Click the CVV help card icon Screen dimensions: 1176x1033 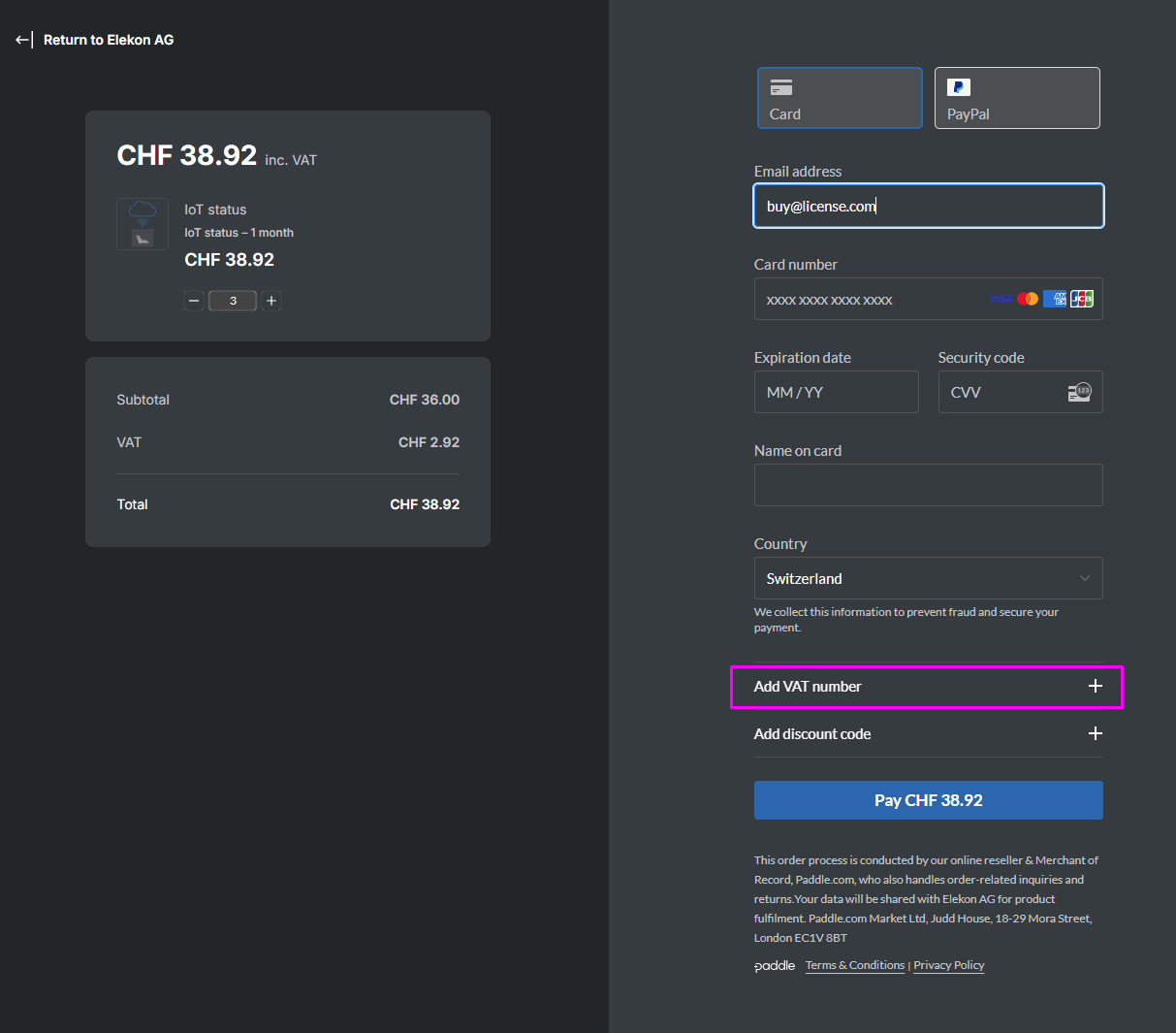click(x=1079, y=392)
